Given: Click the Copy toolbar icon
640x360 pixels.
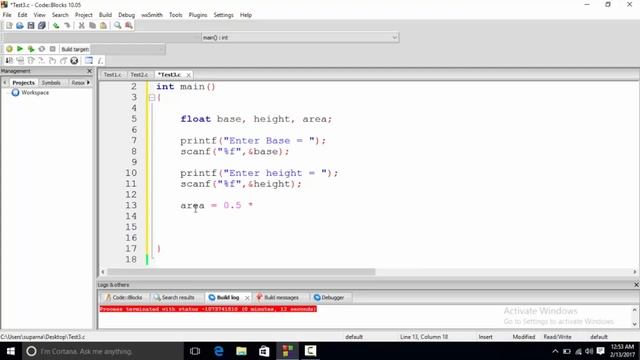Looking at the screenshot, I should [x=92, y=26].
